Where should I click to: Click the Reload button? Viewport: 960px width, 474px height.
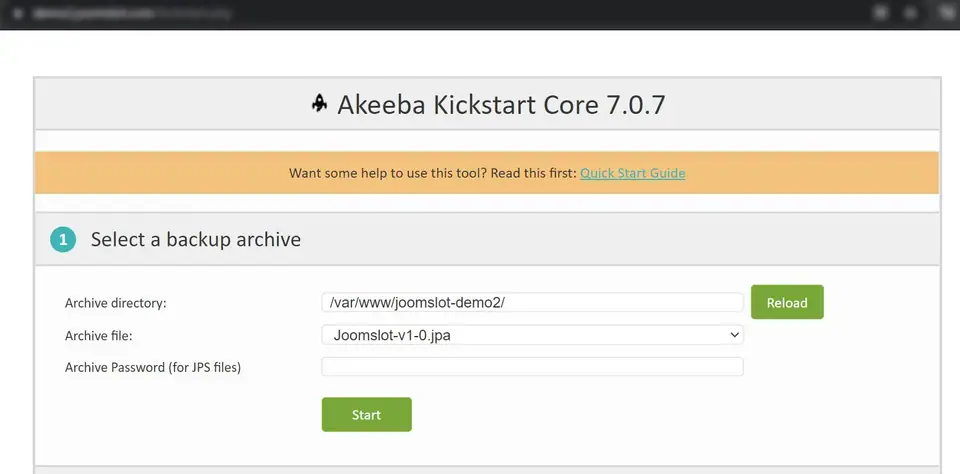787,302
